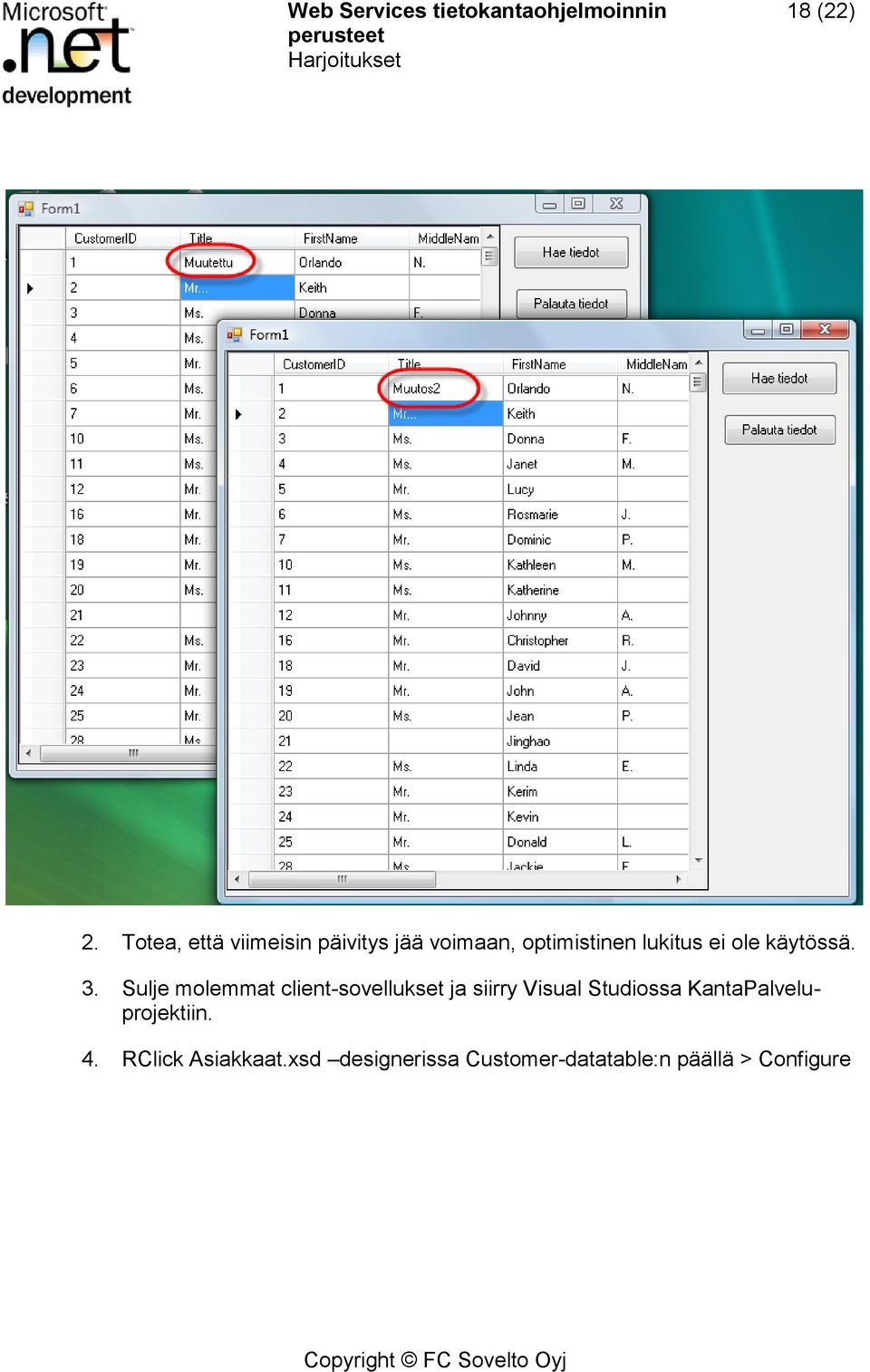Maximize the front Form1 window
The height and width of the screenshot is (1372, 870).
786,330
